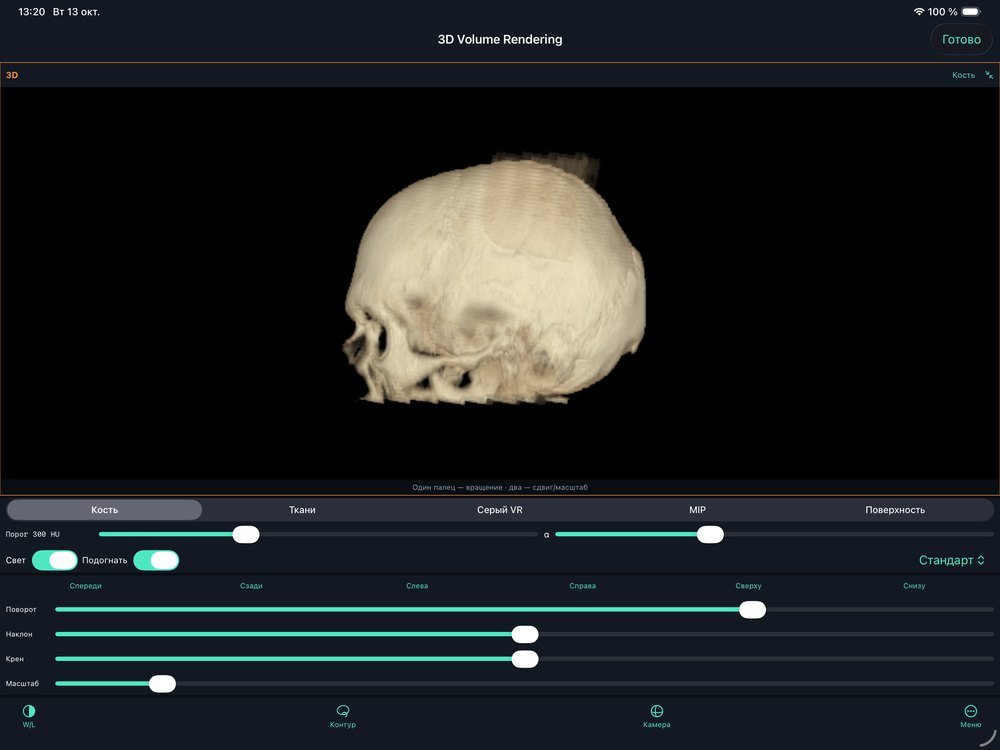1000x750 pixels.
Task: Tap the Кость label in viewport header
Action: coord(963,75)
